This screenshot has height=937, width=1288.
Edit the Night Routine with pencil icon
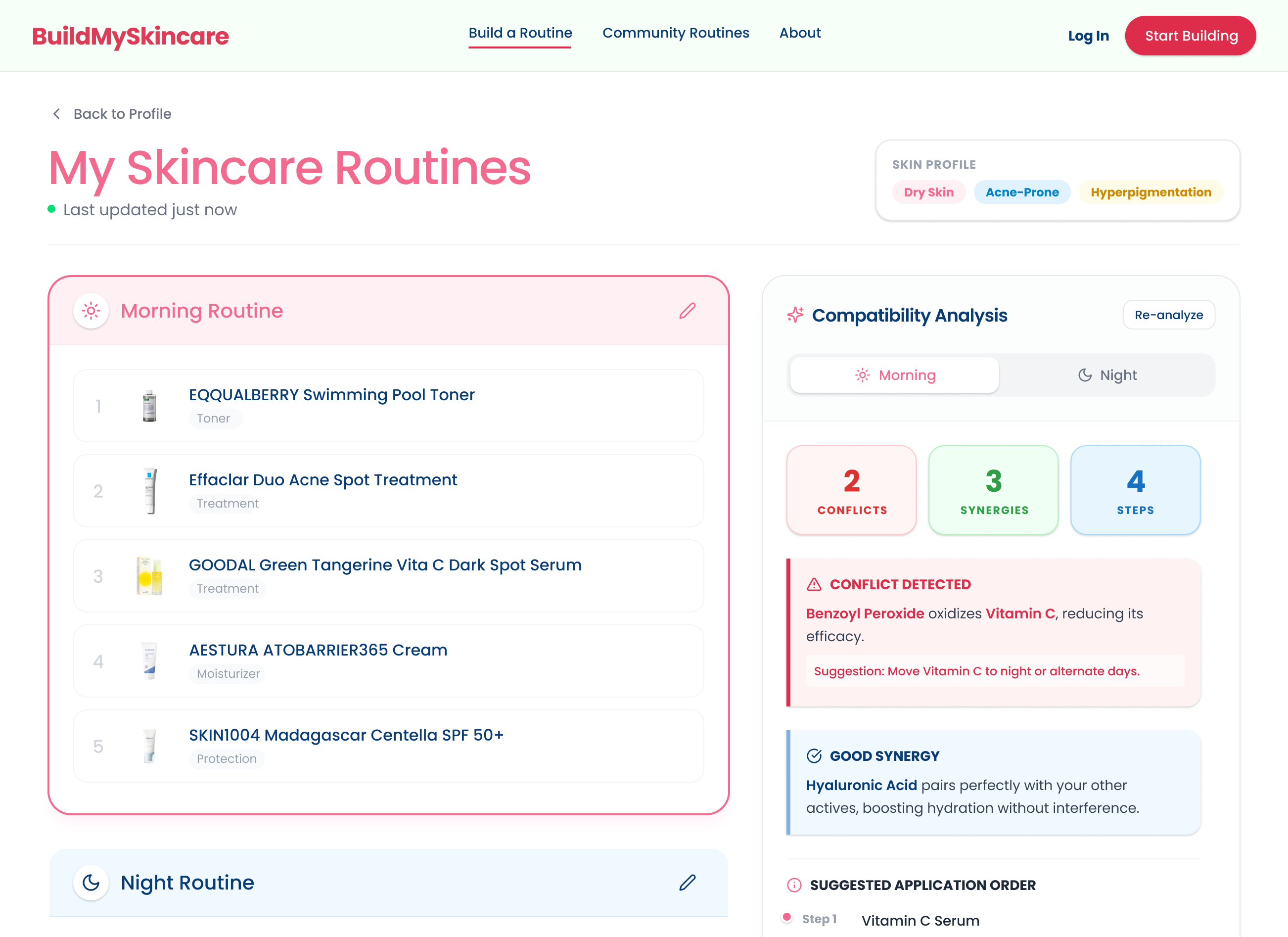tap(687, 883)
